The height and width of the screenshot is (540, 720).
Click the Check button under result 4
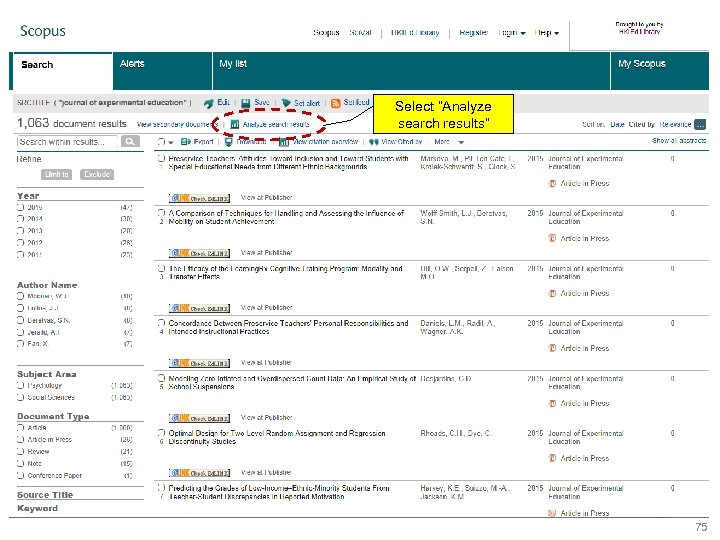pyautogui.click(x=199, y=363)
